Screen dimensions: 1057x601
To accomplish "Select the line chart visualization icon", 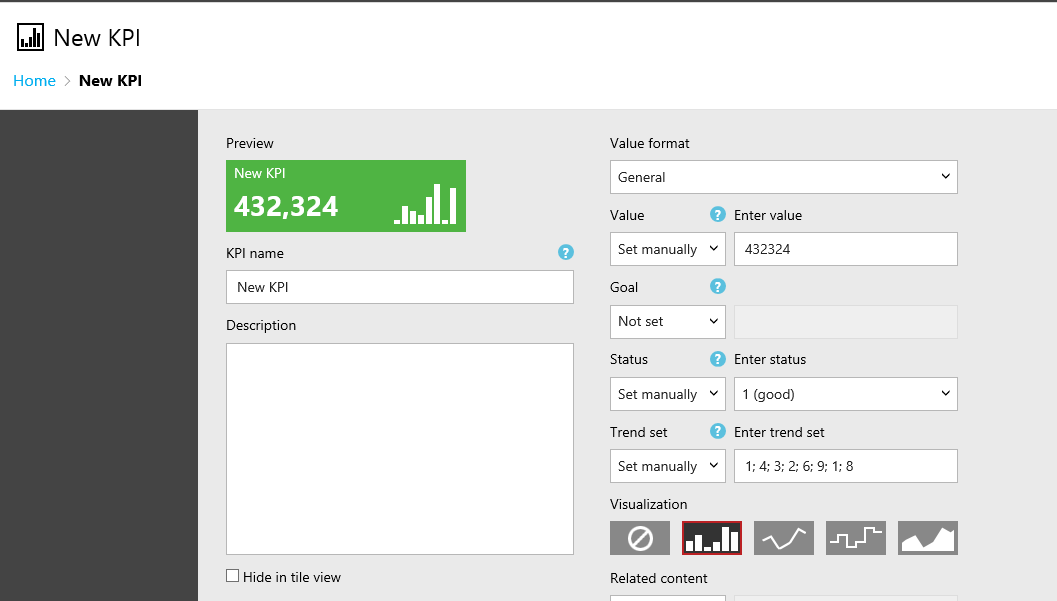I will tap(783, 538).
